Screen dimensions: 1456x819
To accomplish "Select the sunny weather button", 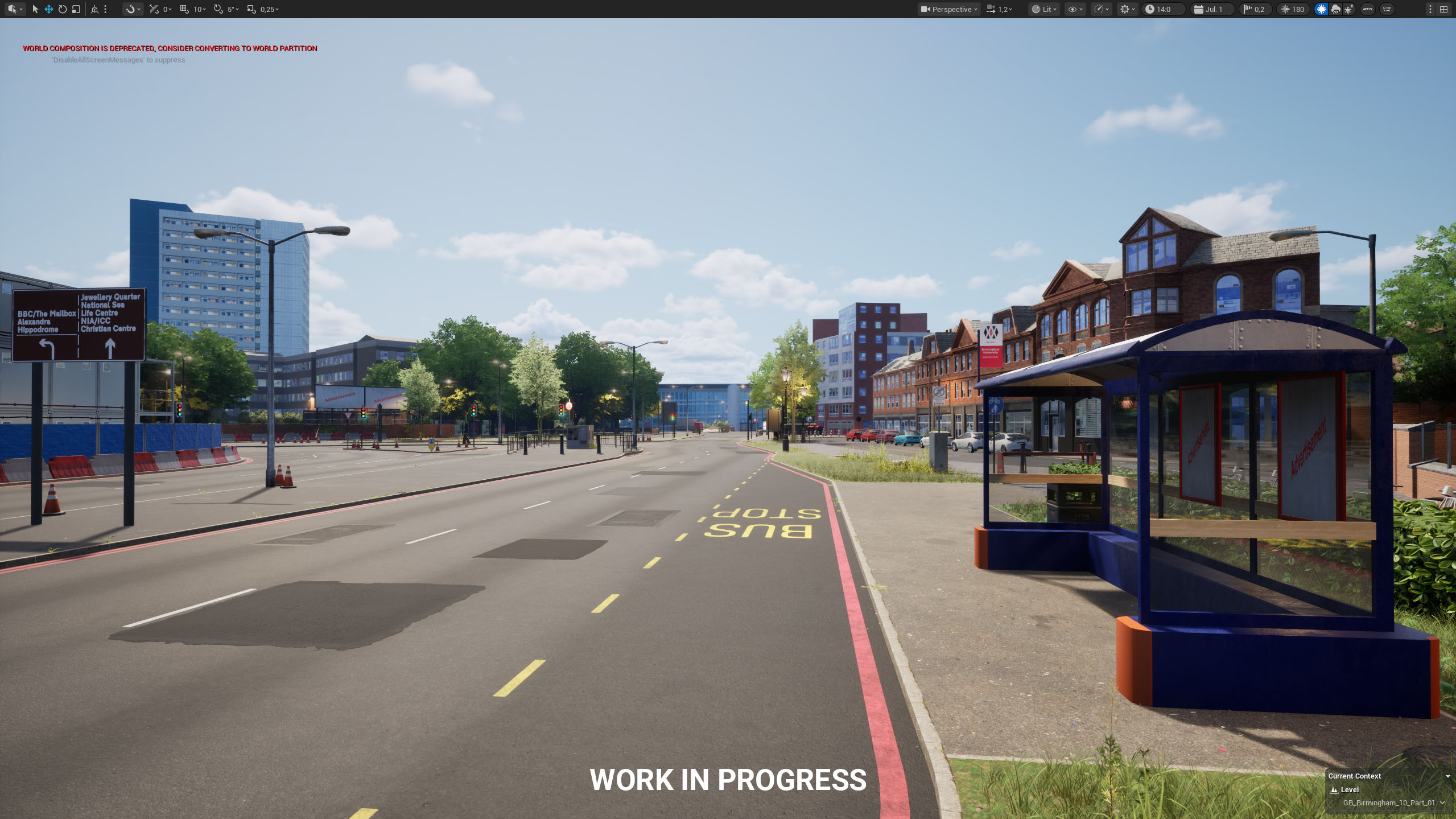I will coord(1321,9).
